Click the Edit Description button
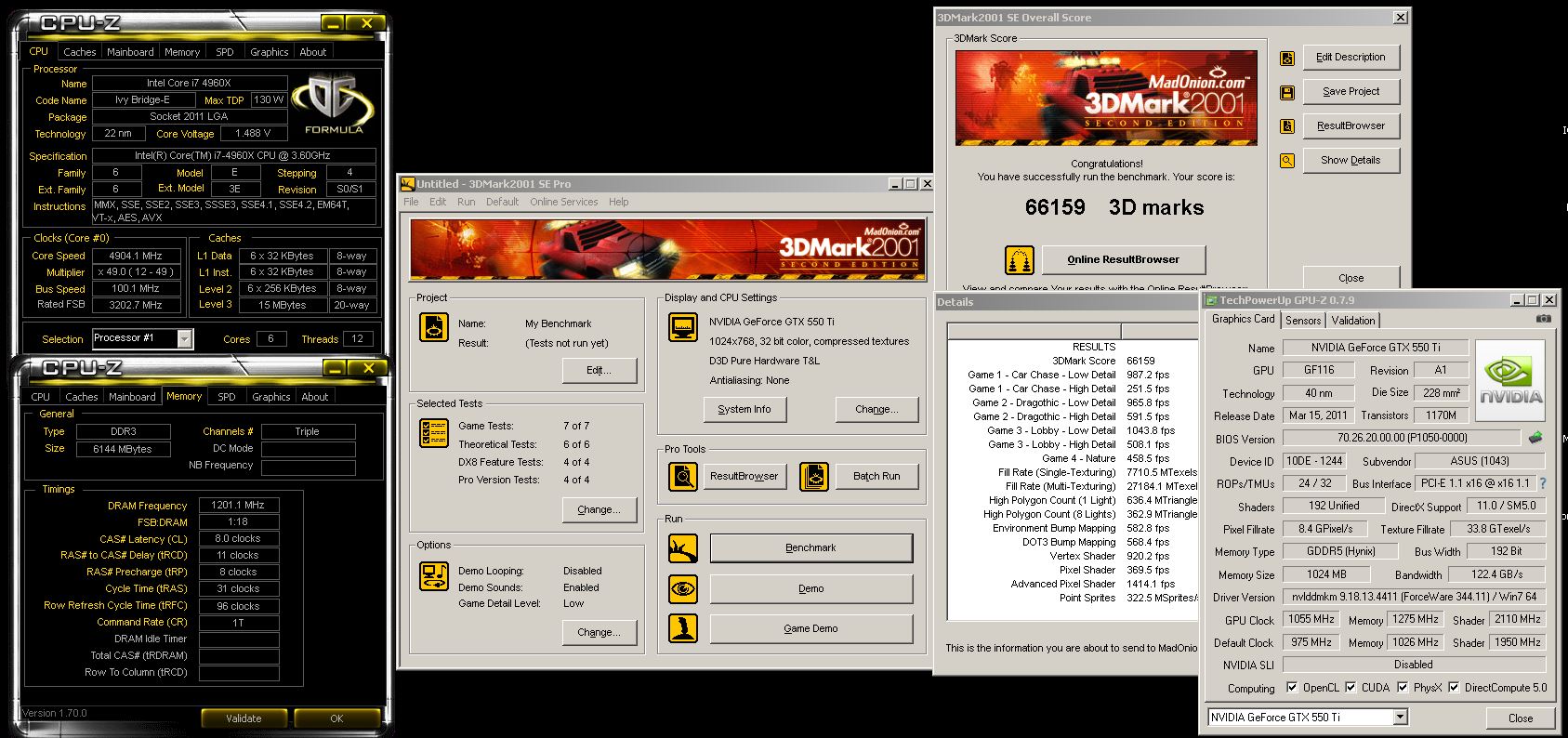Screen dimensions: 1568x738 (x=1351, y=57)
